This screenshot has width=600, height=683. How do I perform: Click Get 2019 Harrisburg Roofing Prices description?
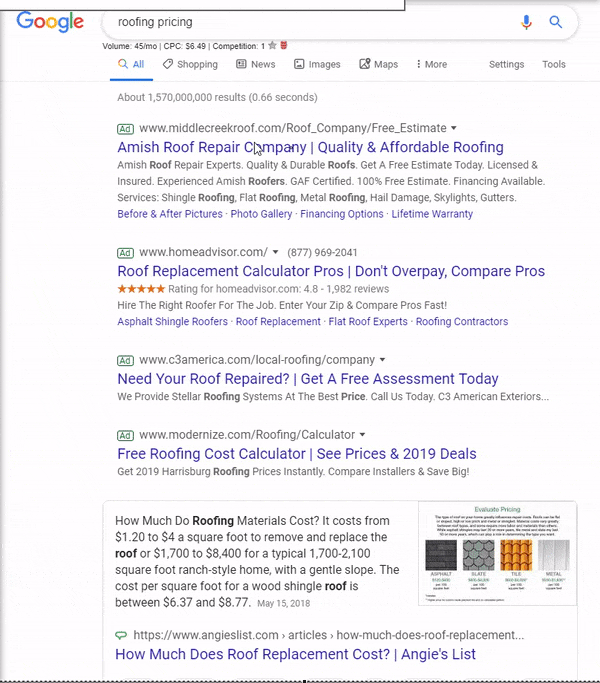[x=293, y=471]
